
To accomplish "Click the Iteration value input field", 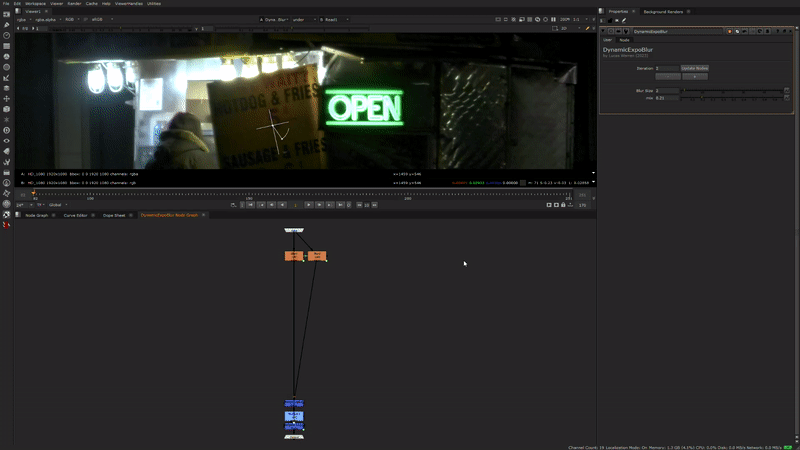I will point(667,68).
